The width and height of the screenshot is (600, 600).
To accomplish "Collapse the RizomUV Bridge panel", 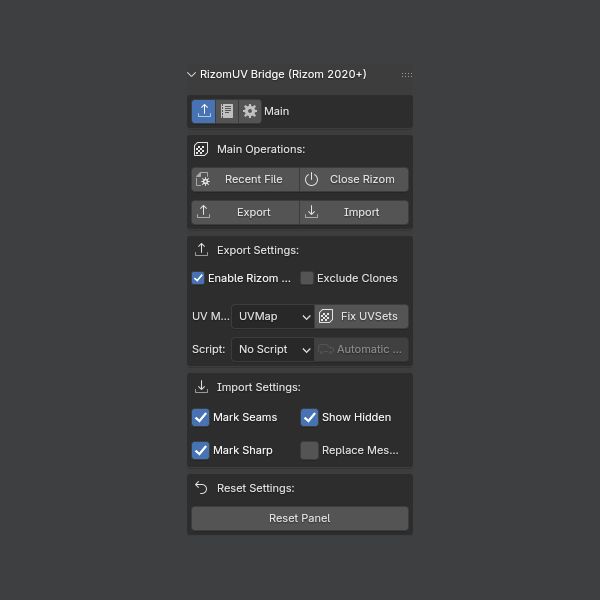I will point(191,74).
